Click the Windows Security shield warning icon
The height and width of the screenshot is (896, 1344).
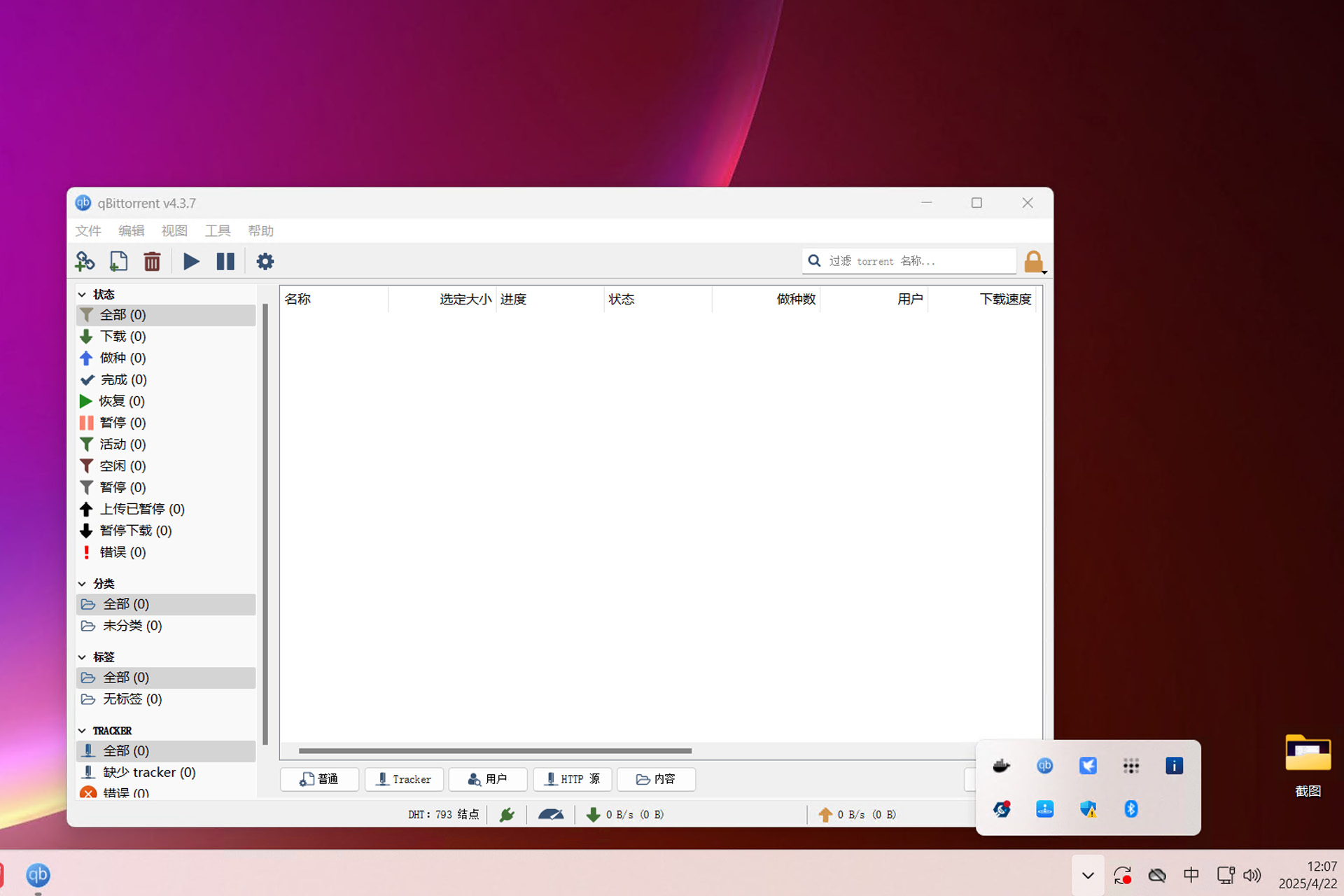tap(1088, 809)
